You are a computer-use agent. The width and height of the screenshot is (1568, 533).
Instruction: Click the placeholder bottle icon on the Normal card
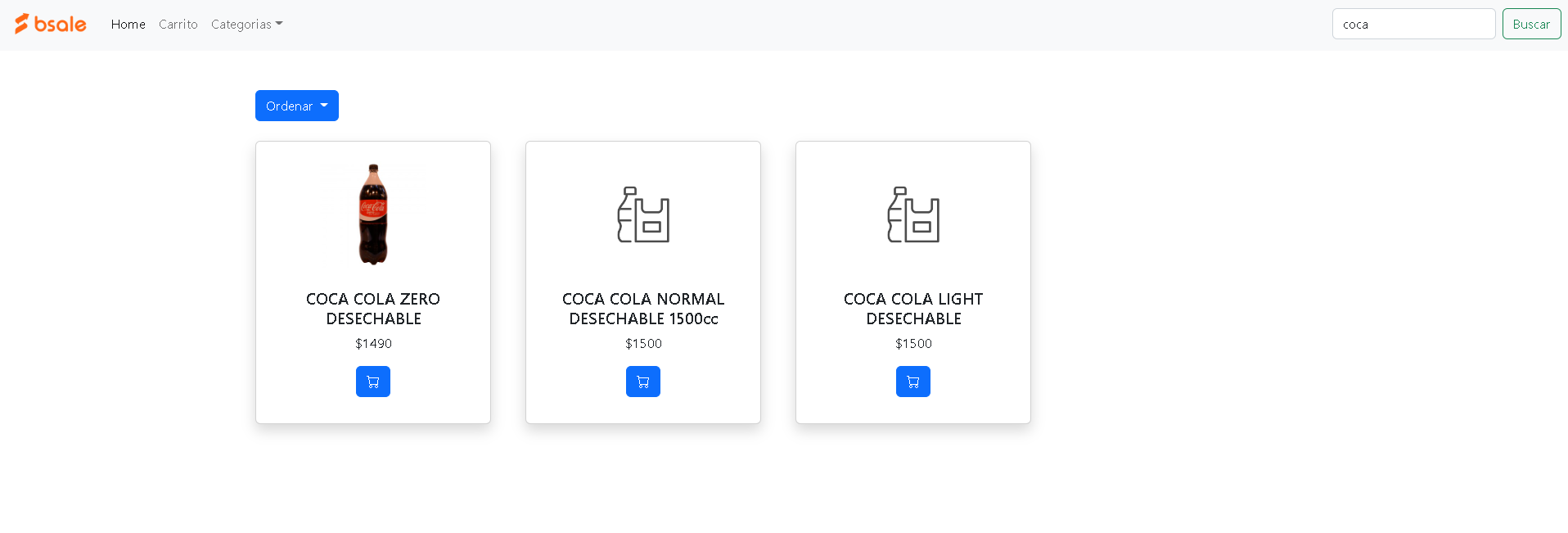tap(642, 215)
